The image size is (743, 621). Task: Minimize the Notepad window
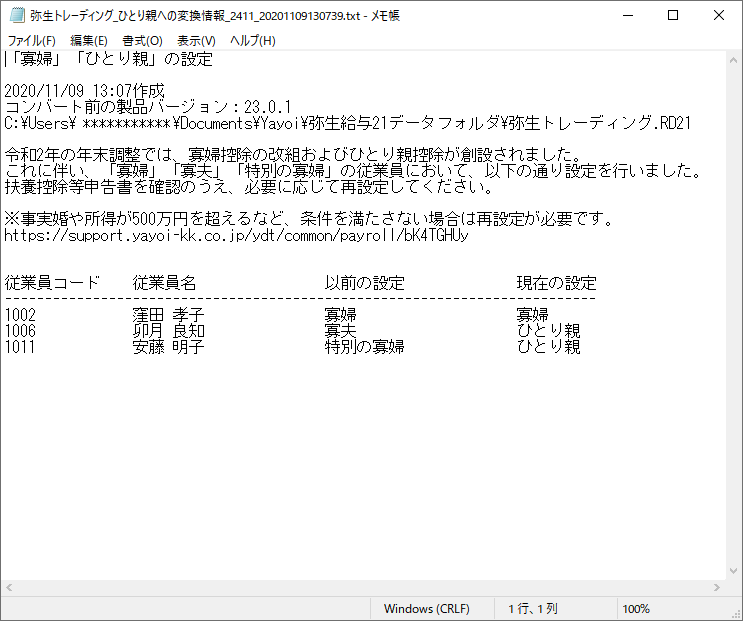coord(628,16)
